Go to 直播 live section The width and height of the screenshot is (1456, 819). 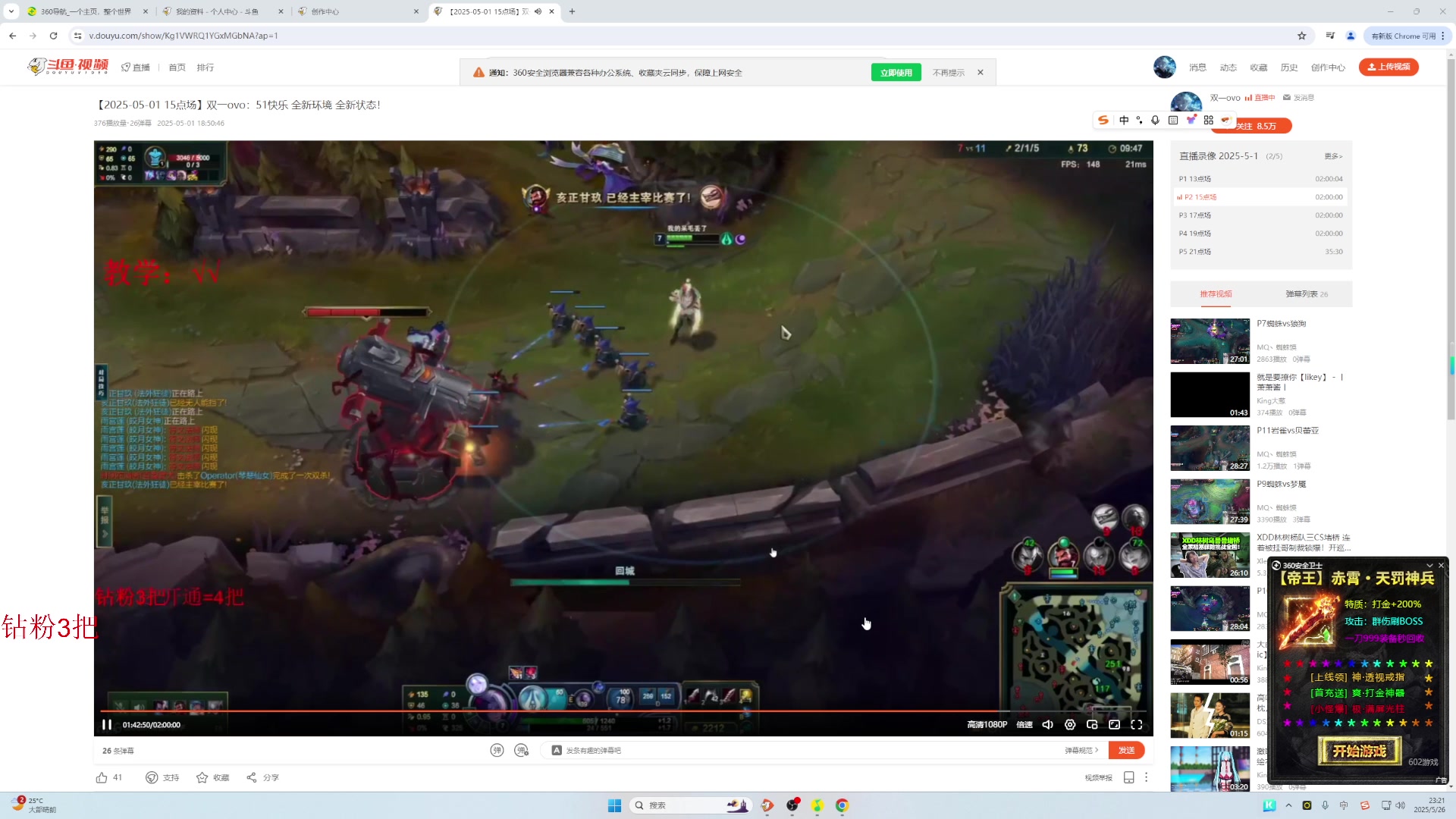pyautogui.click(x=136, y=67)
